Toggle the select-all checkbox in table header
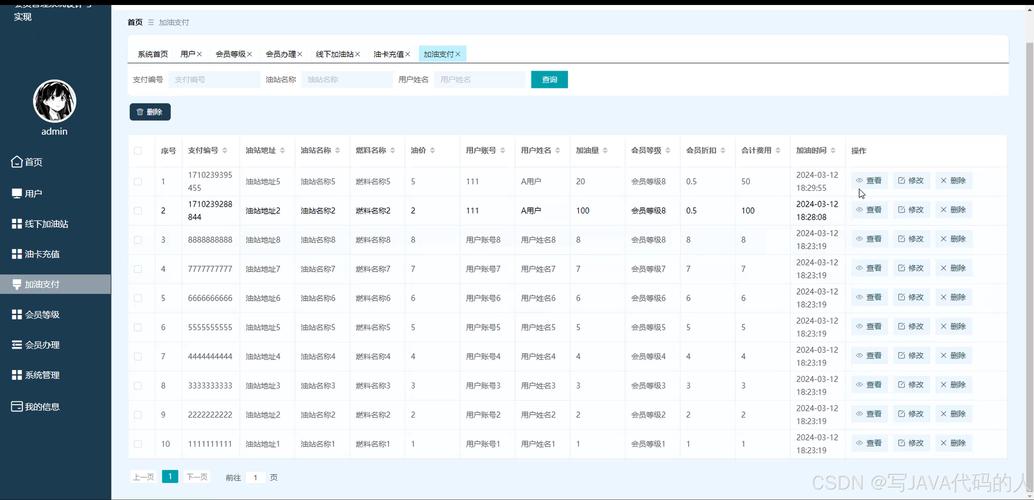 (138, 151)
